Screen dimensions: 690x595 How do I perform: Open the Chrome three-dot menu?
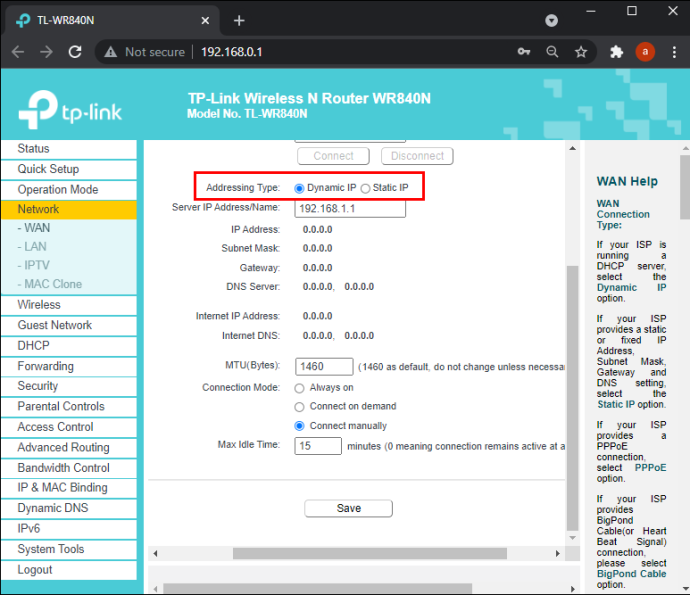coord(674,52)
